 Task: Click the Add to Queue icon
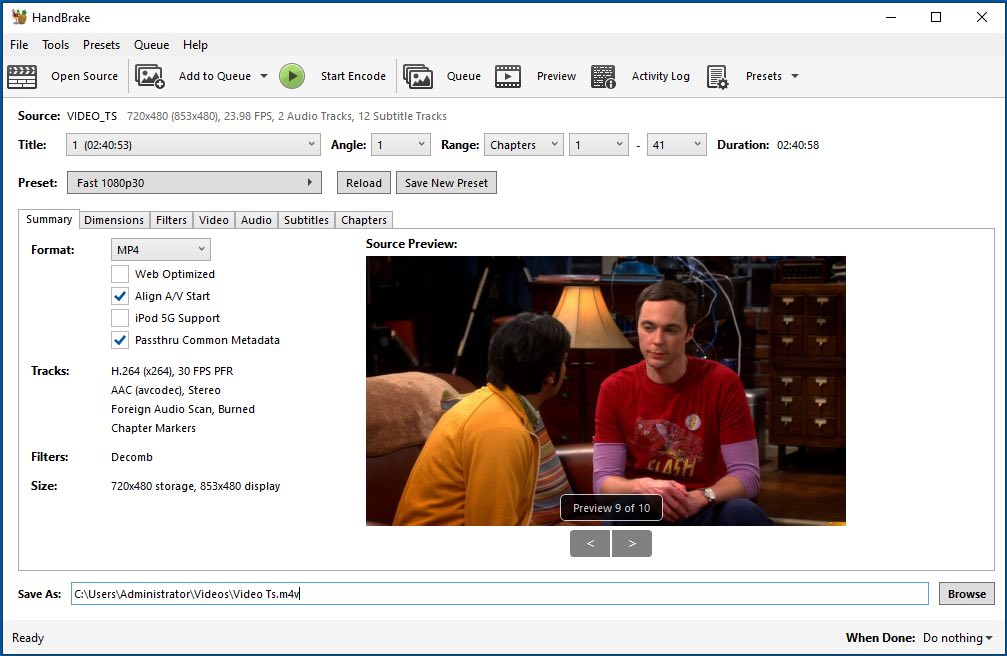click(x=150, y=76)
